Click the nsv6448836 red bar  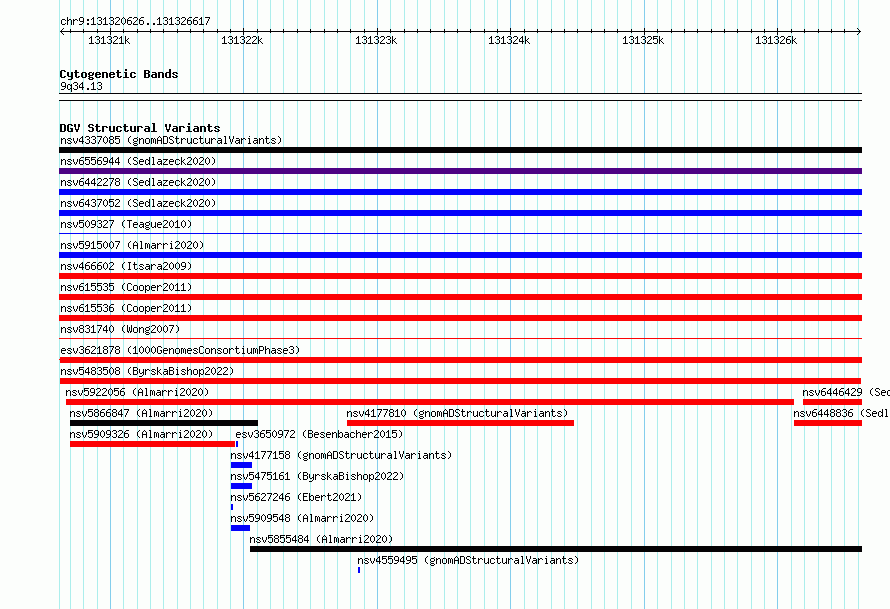point(828,423)
